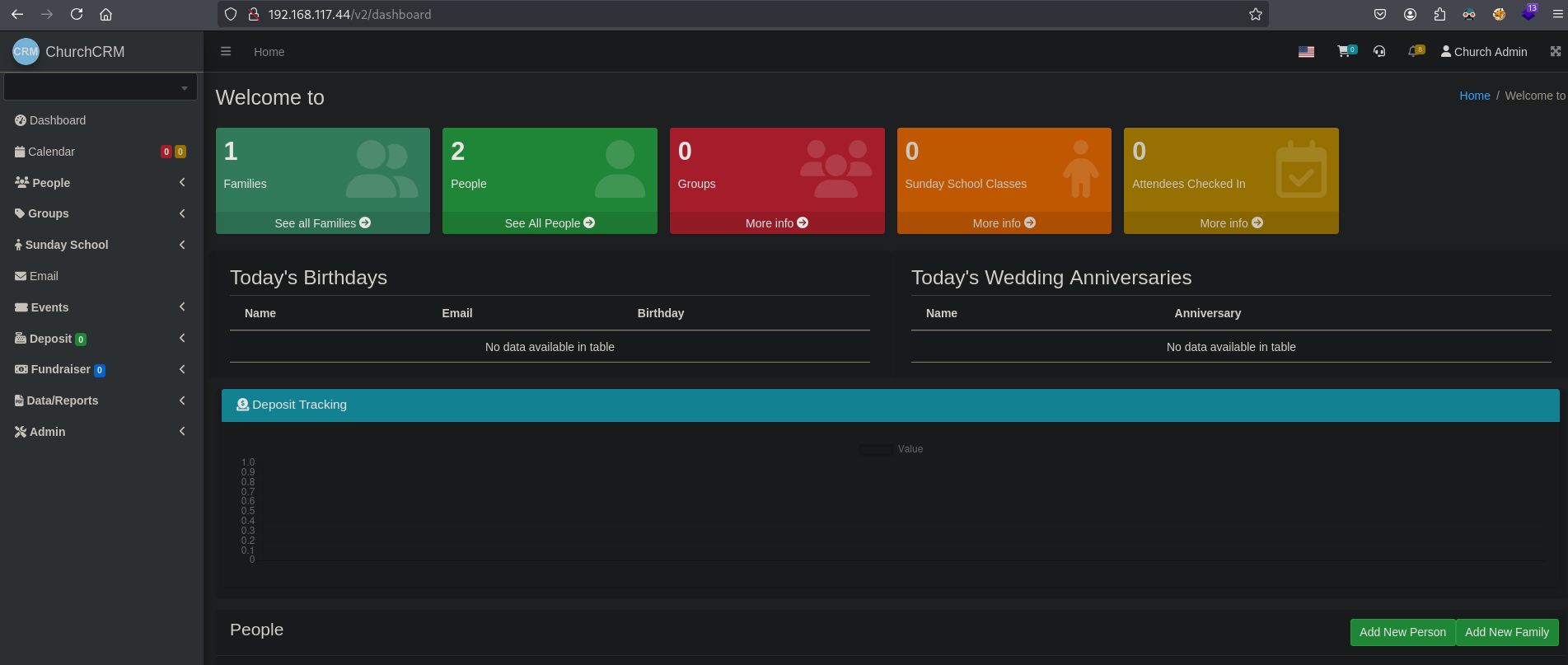Open Calendar from the sidebar
Viewport: 1568px width, 665px height.
(51, 152)
